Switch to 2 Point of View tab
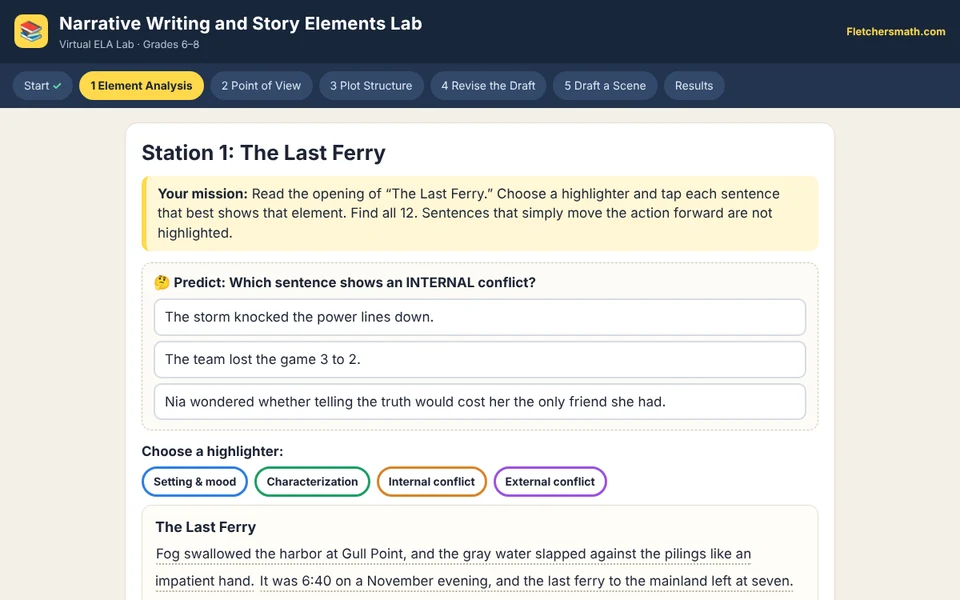Image resolution: width=960 pixels, height=600 pixels. [261, 86]
